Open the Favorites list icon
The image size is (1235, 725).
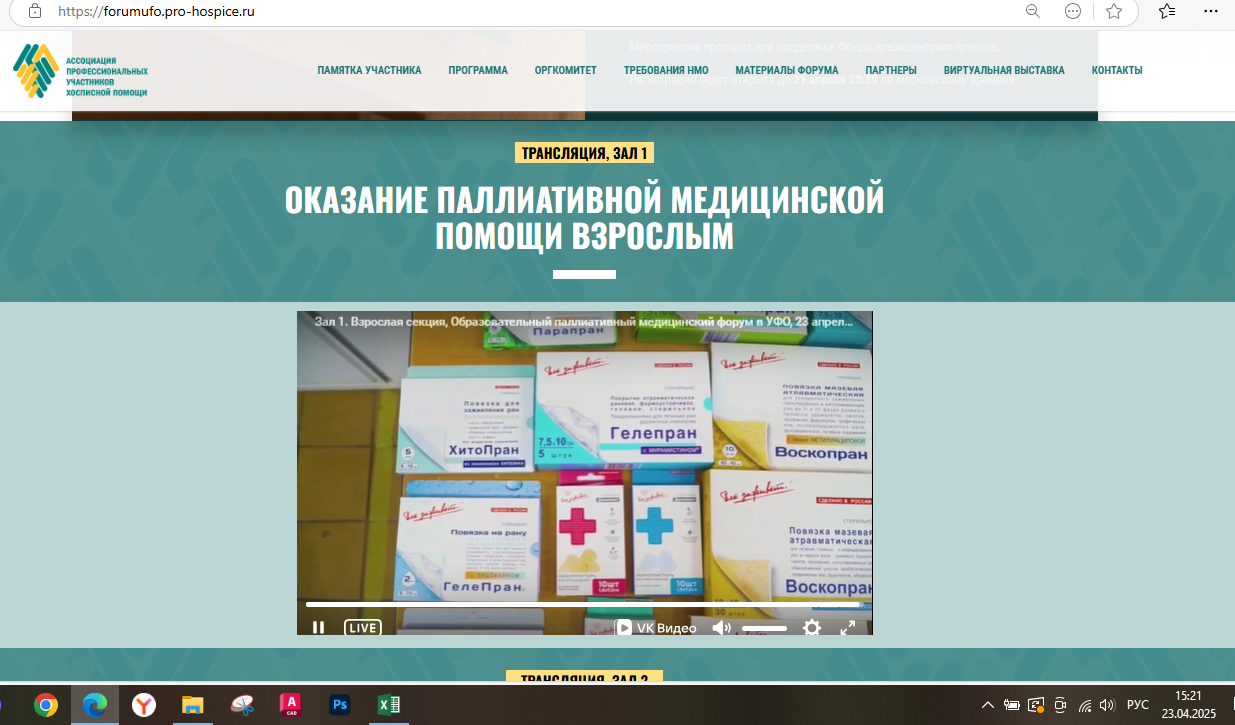1166,11
